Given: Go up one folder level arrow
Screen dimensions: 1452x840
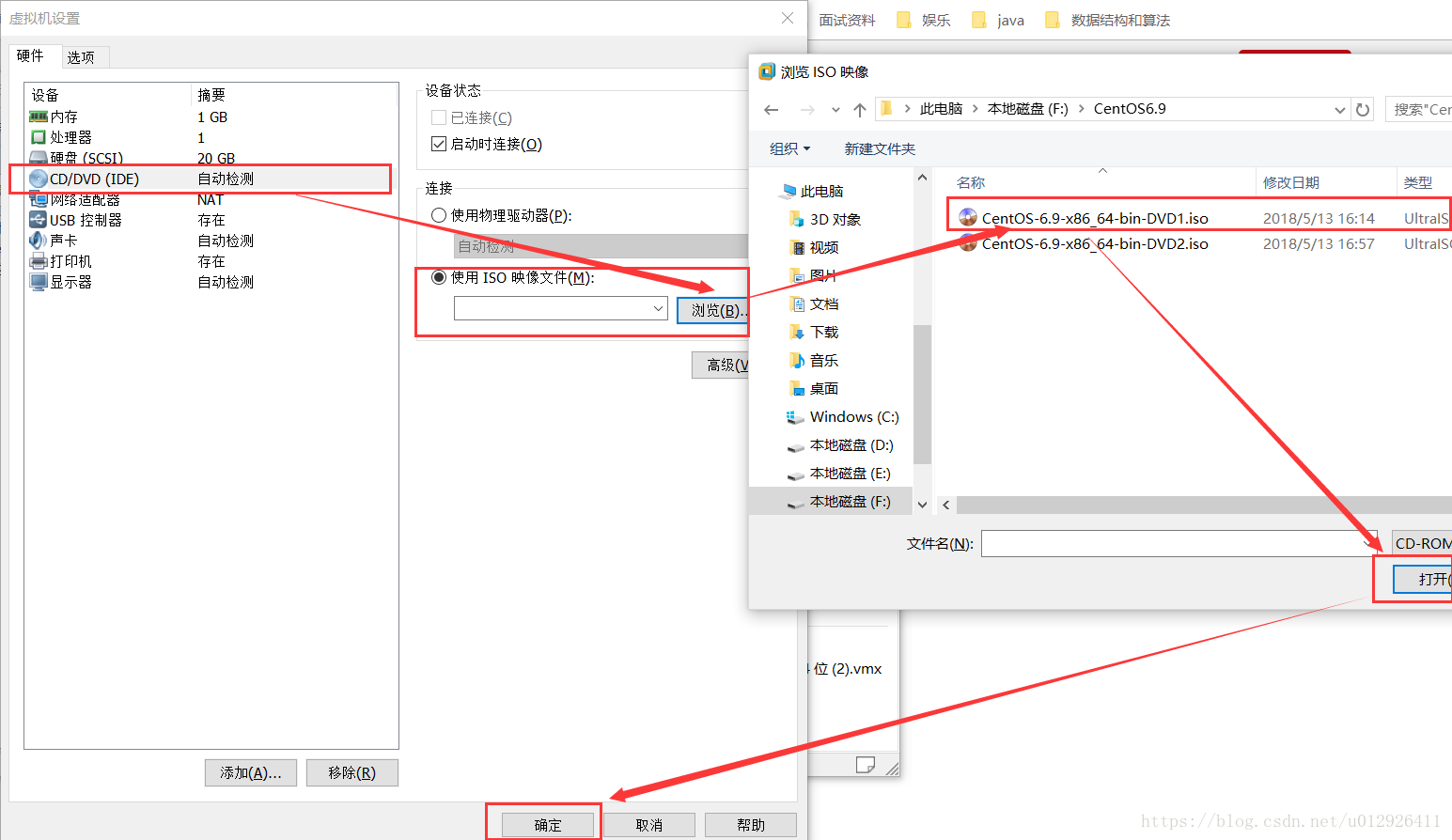Looking at the screenshot, I should [860, 110].
